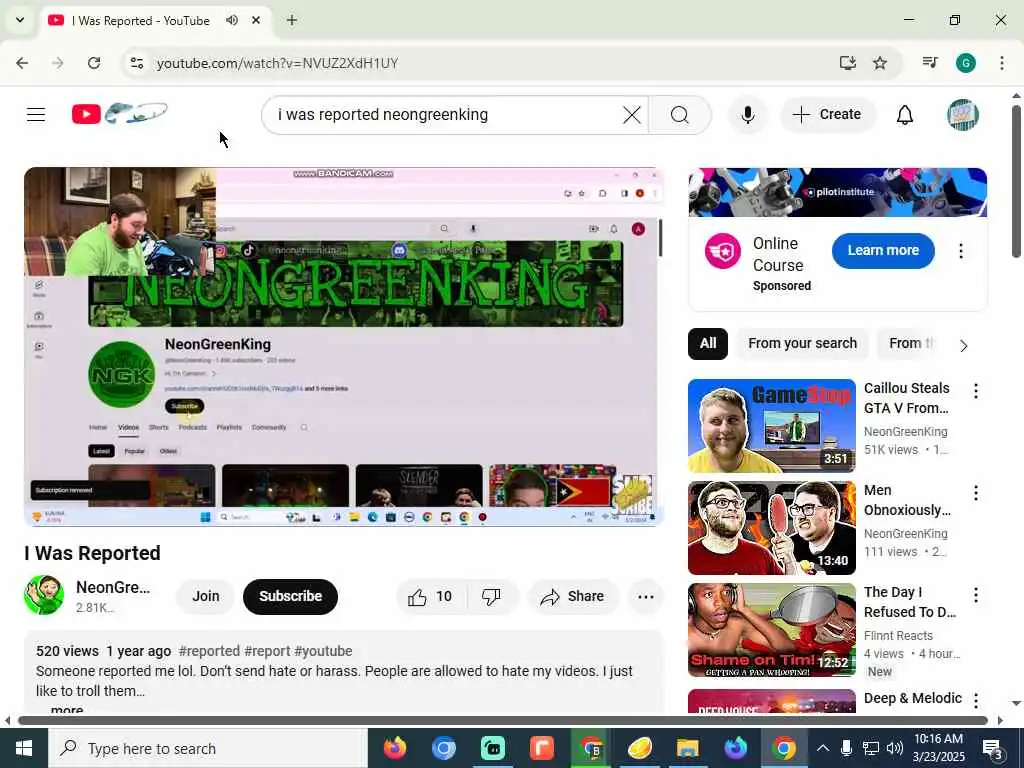This screenshot has height=768, width=1024.
Task: Close the I Was Reported tab
Action: tap(256, 20)
